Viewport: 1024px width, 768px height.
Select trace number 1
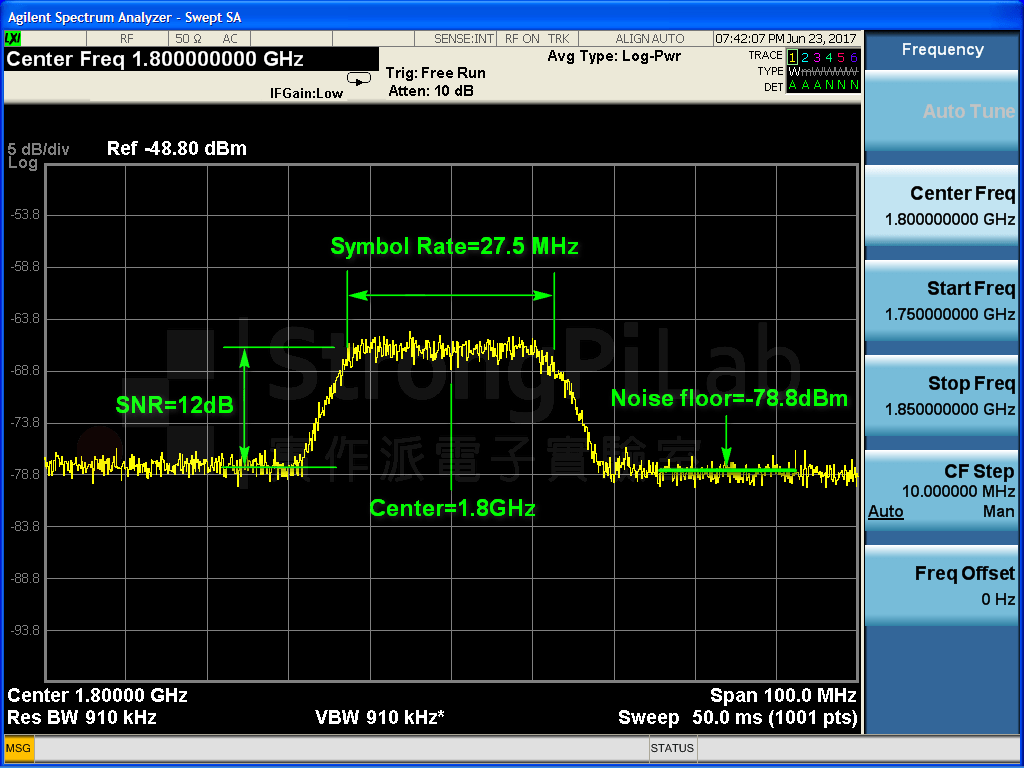pos(792,57)
